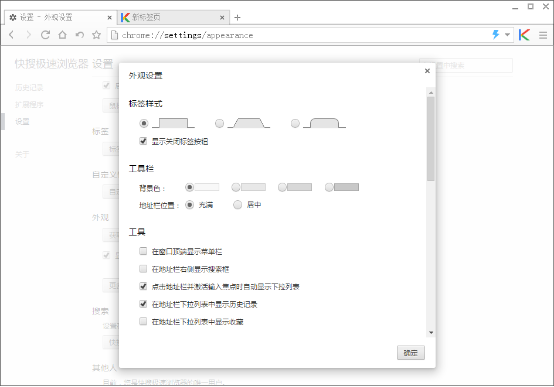
Task: Choose the third medium gray toolbar background
Action: tap(282, 187)
